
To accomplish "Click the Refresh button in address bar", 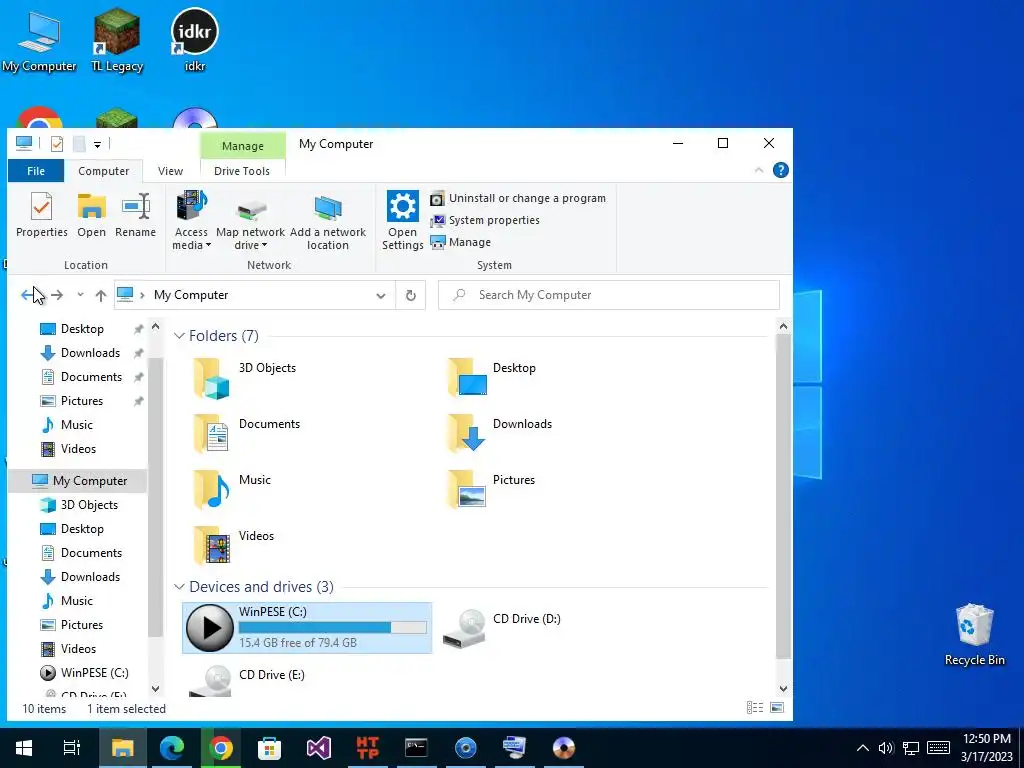I will (x=411, y=295).
